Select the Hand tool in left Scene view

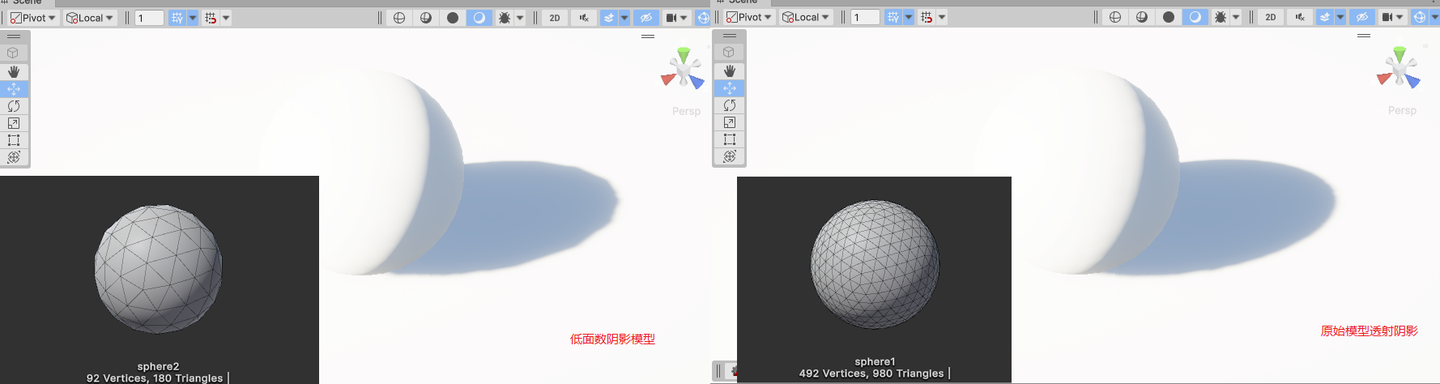point(14,71)
